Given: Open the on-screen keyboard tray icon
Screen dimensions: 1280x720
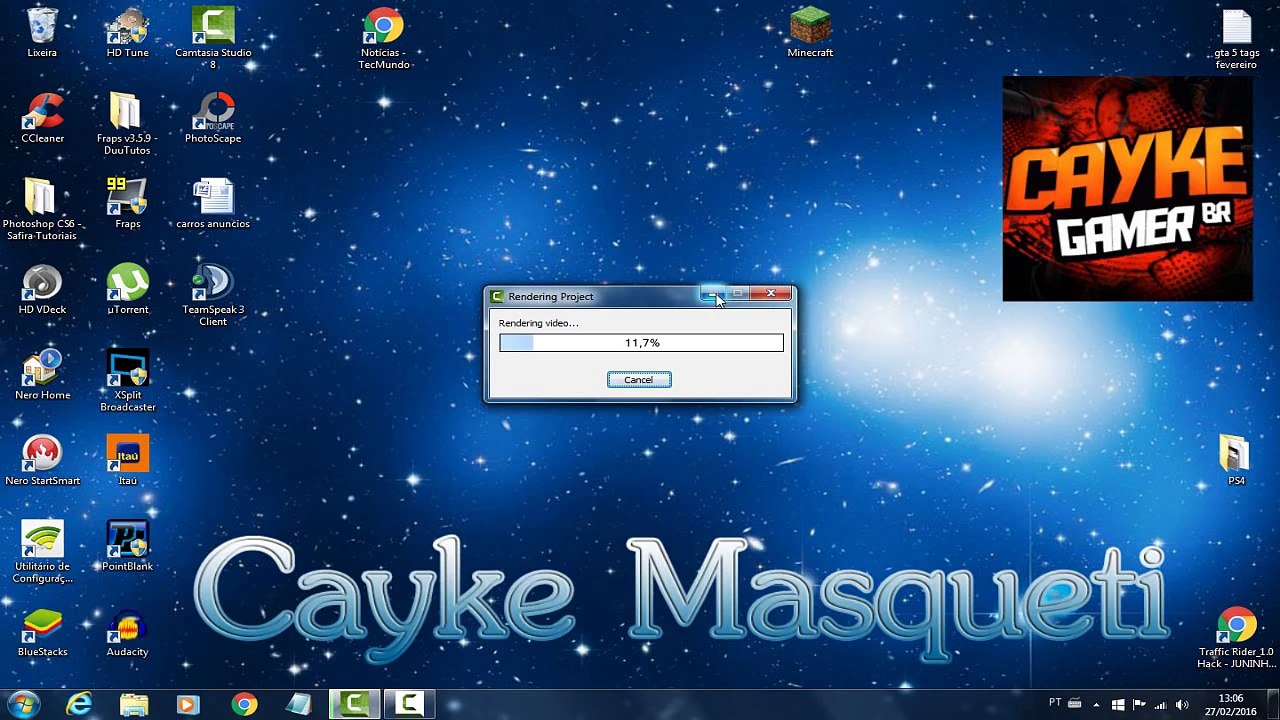Looking at the screenshot, I should point(1075,704).
